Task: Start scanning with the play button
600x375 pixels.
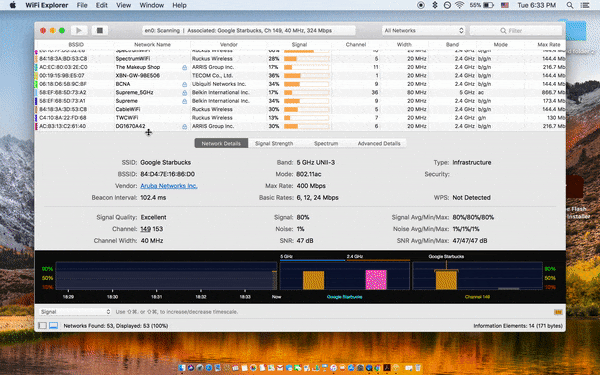Action: pos(79,30)
